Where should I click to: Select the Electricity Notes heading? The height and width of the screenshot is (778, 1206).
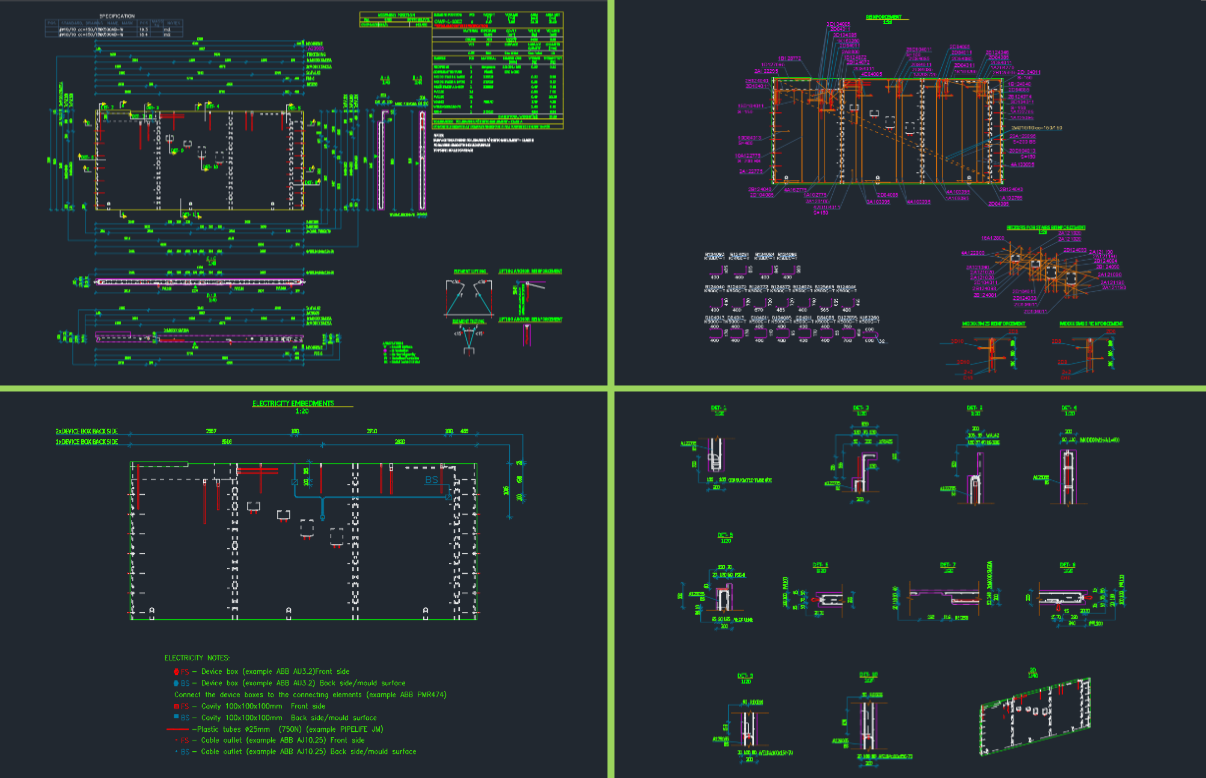point(196,657)
